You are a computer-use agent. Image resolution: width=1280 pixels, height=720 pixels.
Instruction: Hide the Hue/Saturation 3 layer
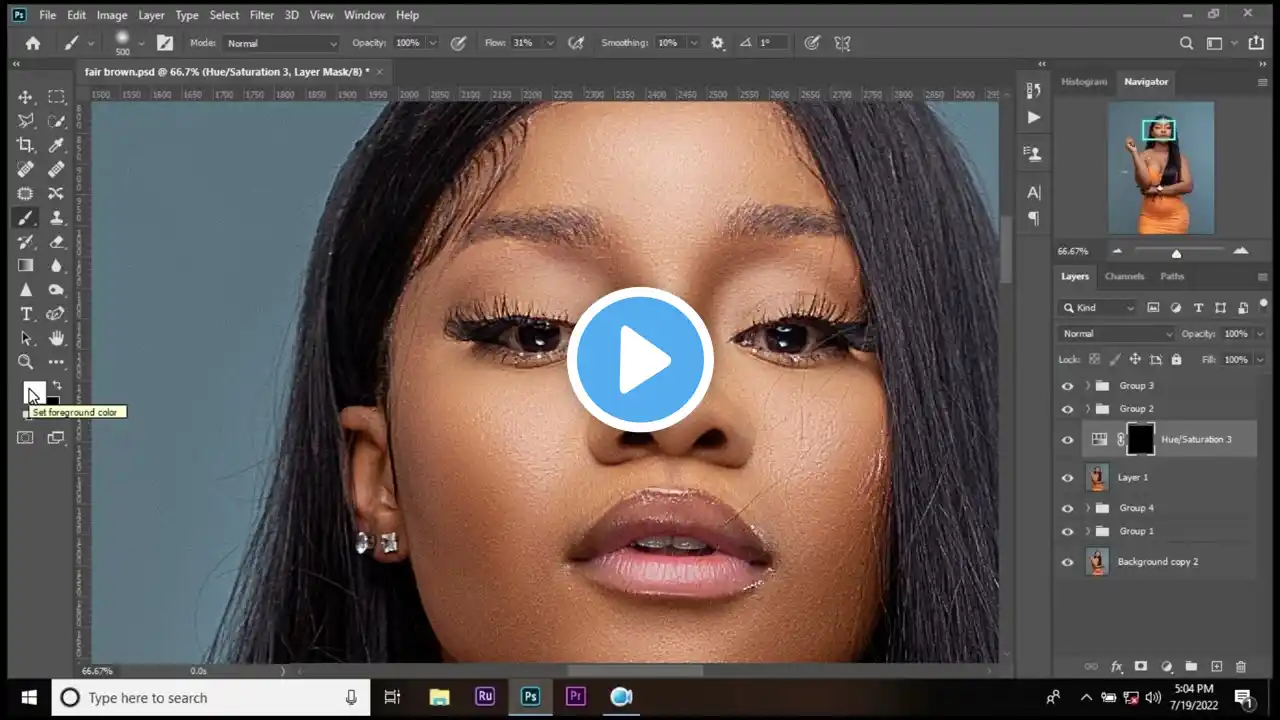coord(1067,440)
